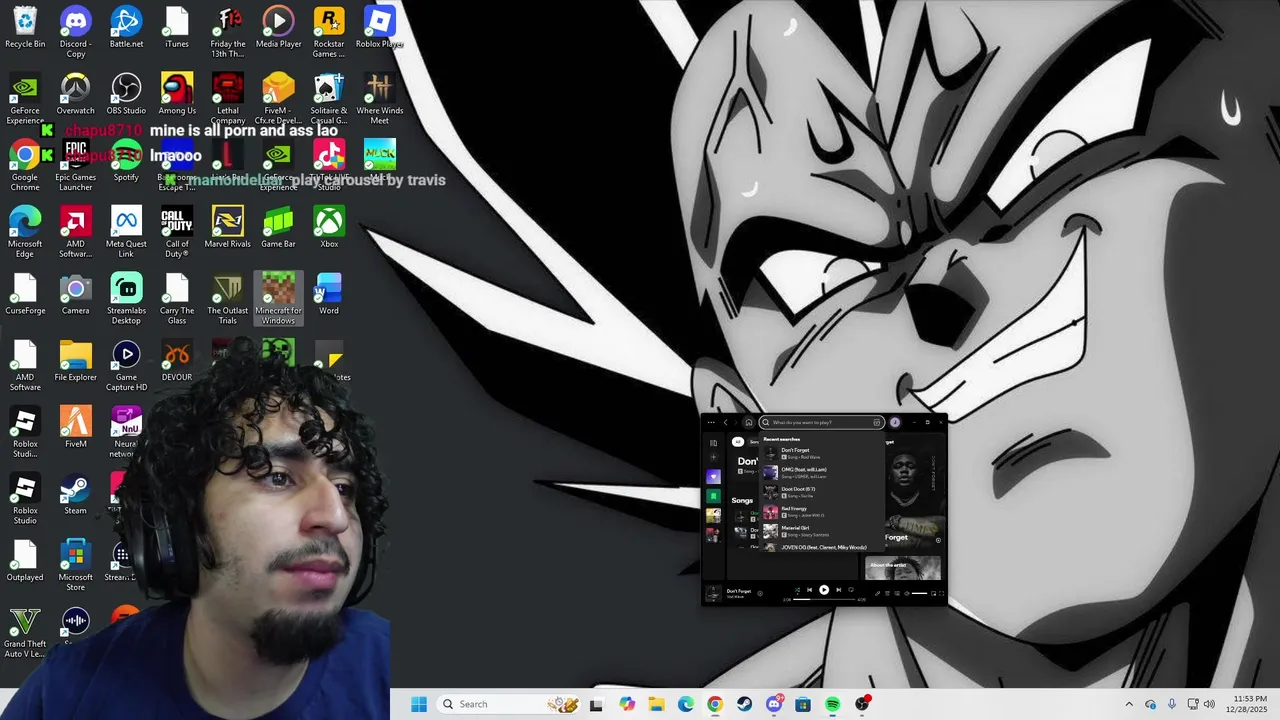
Task: Open the CurseForge desktop icon
Action: tap(25, 295)
